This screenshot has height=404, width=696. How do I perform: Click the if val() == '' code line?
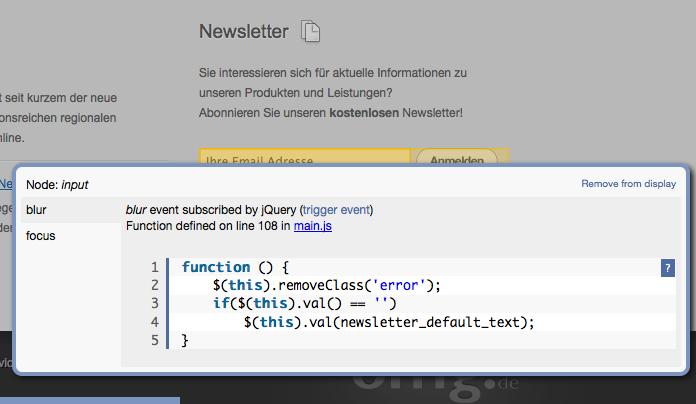[305, 304]
